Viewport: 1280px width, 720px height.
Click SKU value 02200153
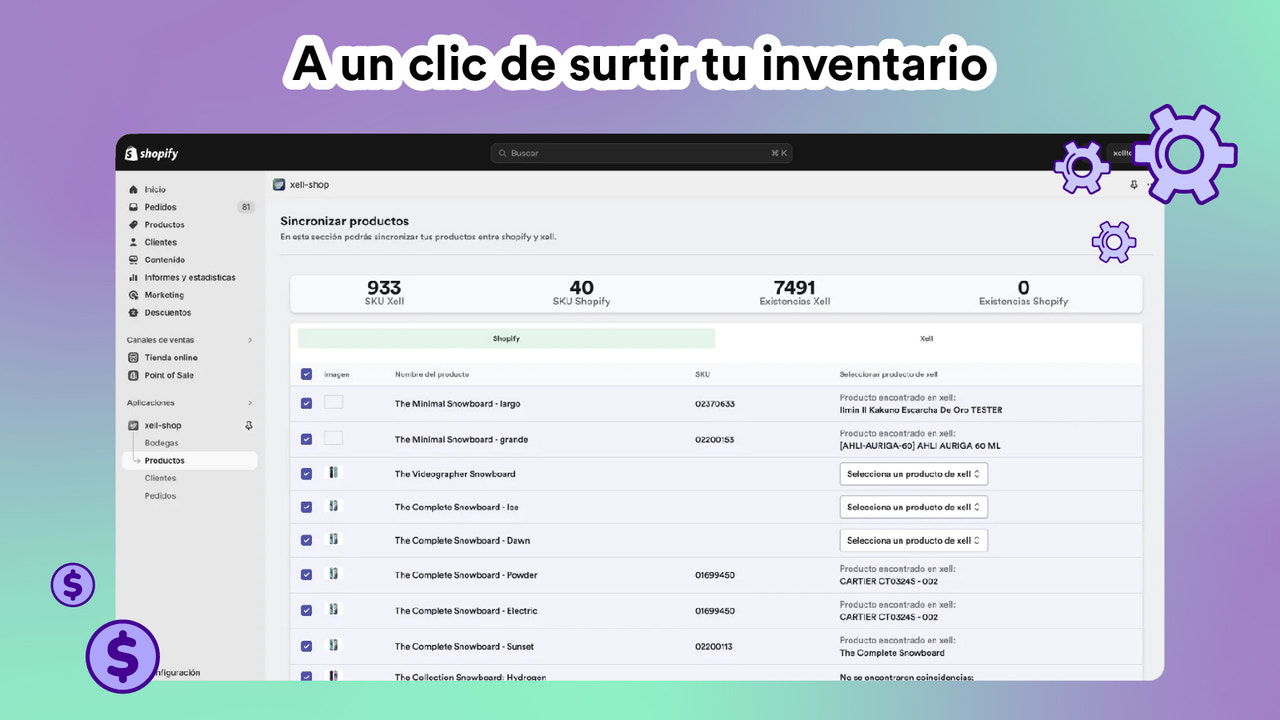715,439
